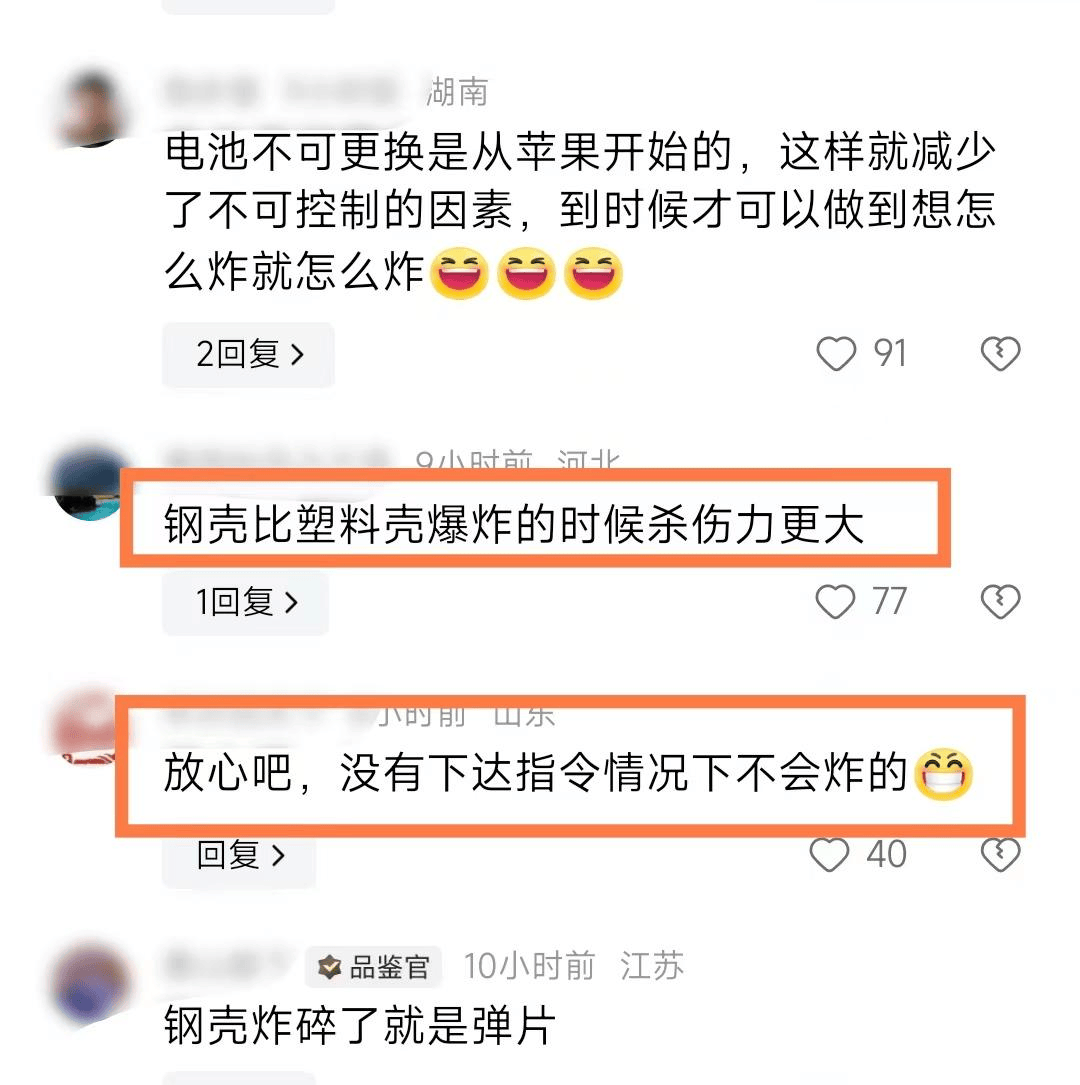Tap broken heart on the 77-like comment
The height and width of the screenshot is (1085, 1080).
click(1000, 601)
